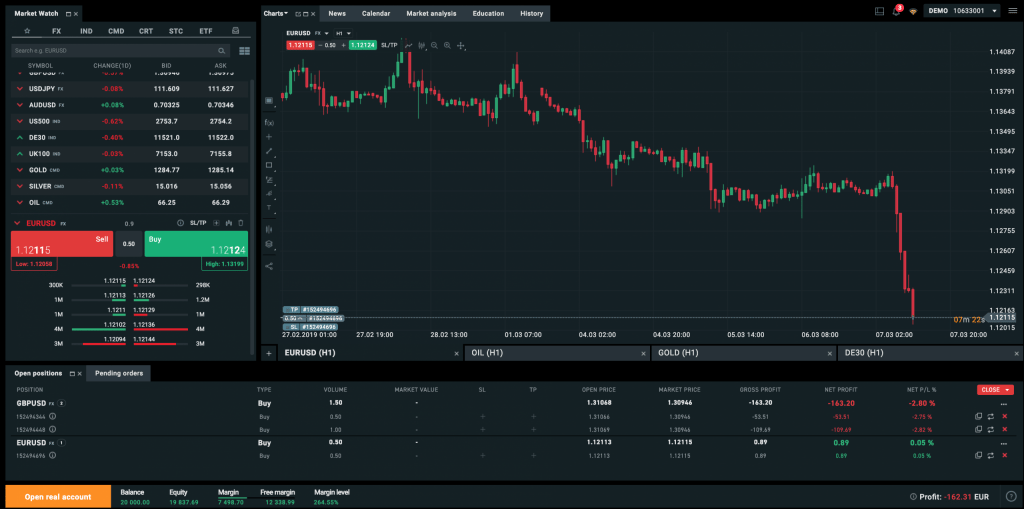The height and width of the screenshot is (509, 1024).
Task: Switch to the News tab
Action: click(x=337, y=13)
